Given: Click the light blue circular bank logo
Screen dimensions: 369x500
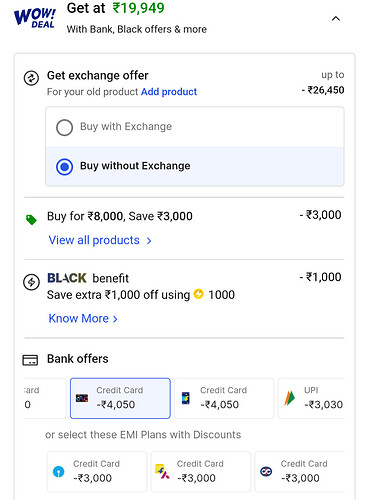Looking at the screenshot, I should point(59,471).
